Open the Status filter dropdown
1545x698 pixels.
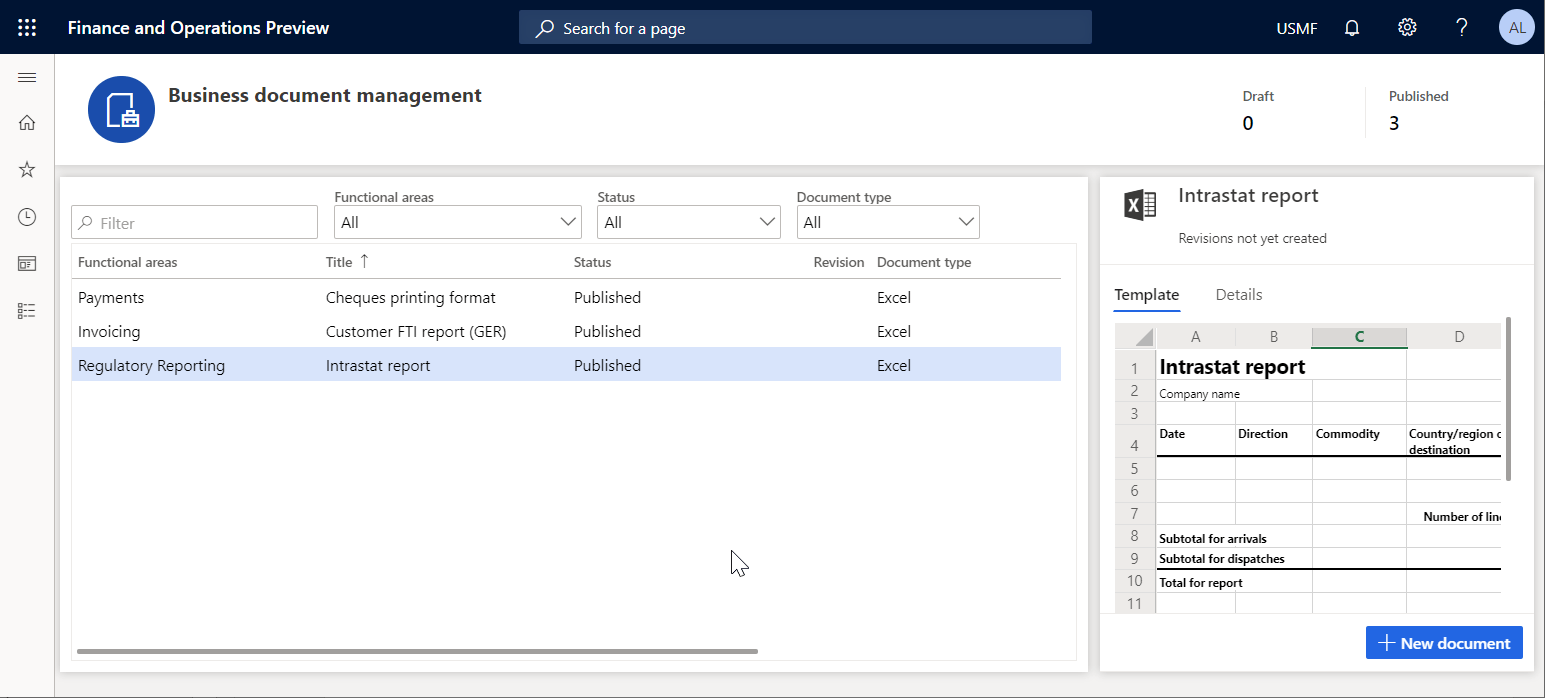pos(689,222)
